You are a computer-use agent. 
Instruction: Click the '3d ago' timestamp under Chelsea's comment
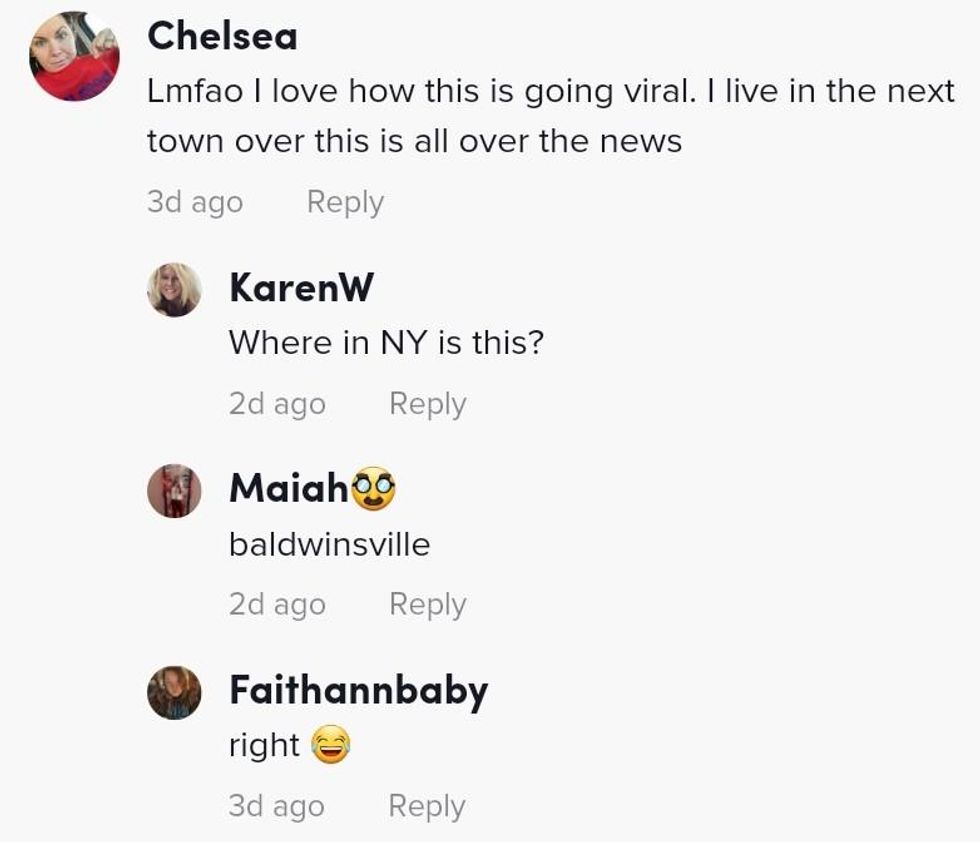coord(195,202)
